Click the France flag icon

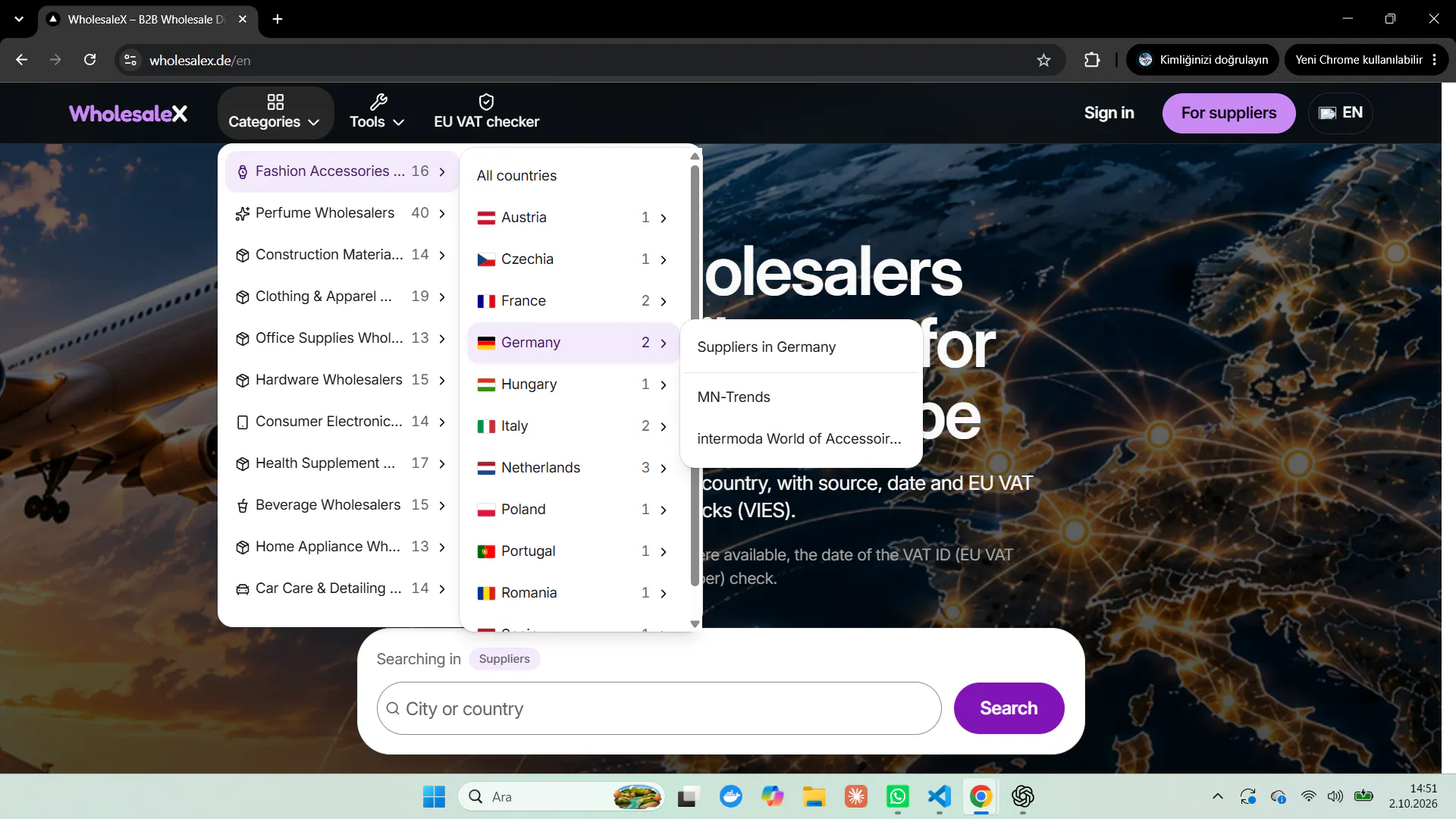(x=486, y=302)
